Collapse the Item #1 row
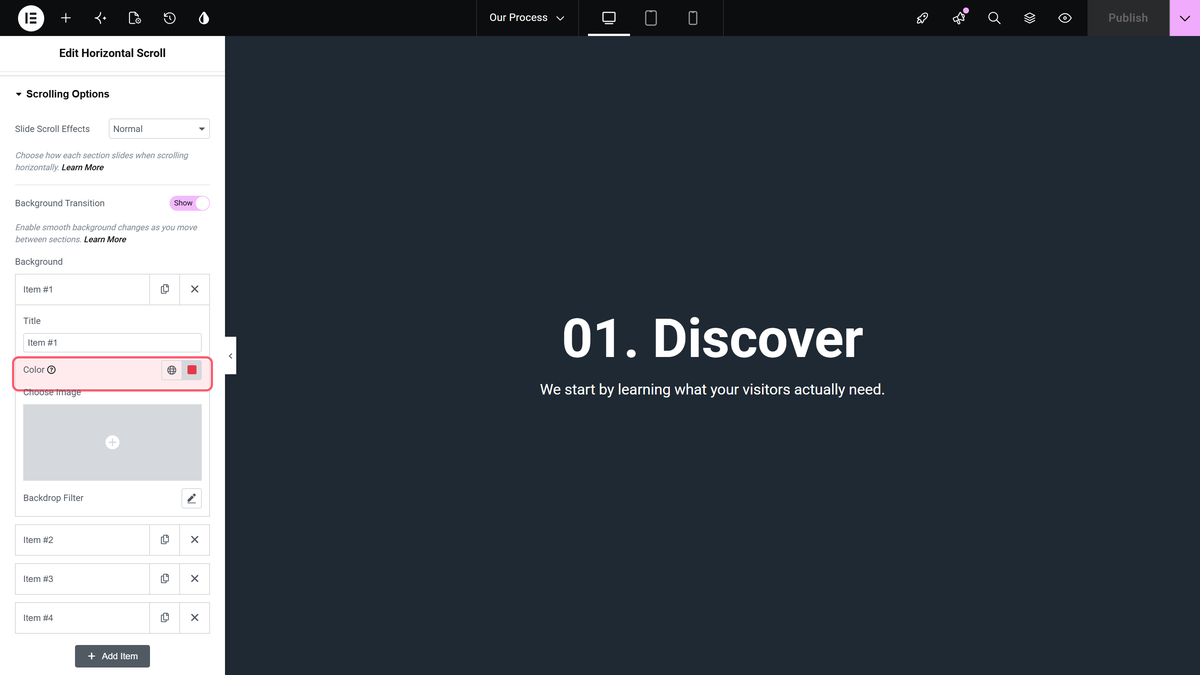 [x=82, y=289]
